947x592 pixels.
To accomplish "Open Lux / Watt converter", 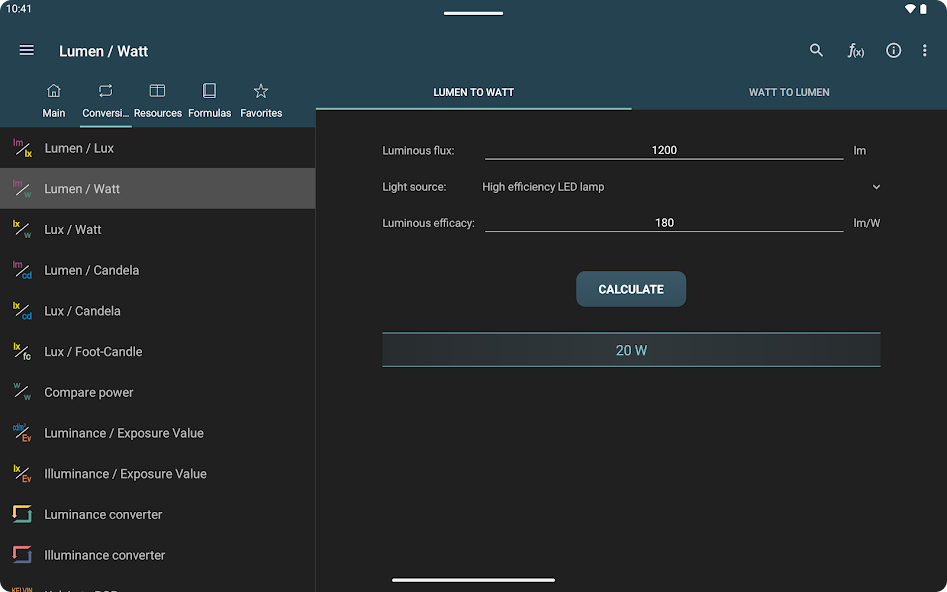I will [158, 230].
